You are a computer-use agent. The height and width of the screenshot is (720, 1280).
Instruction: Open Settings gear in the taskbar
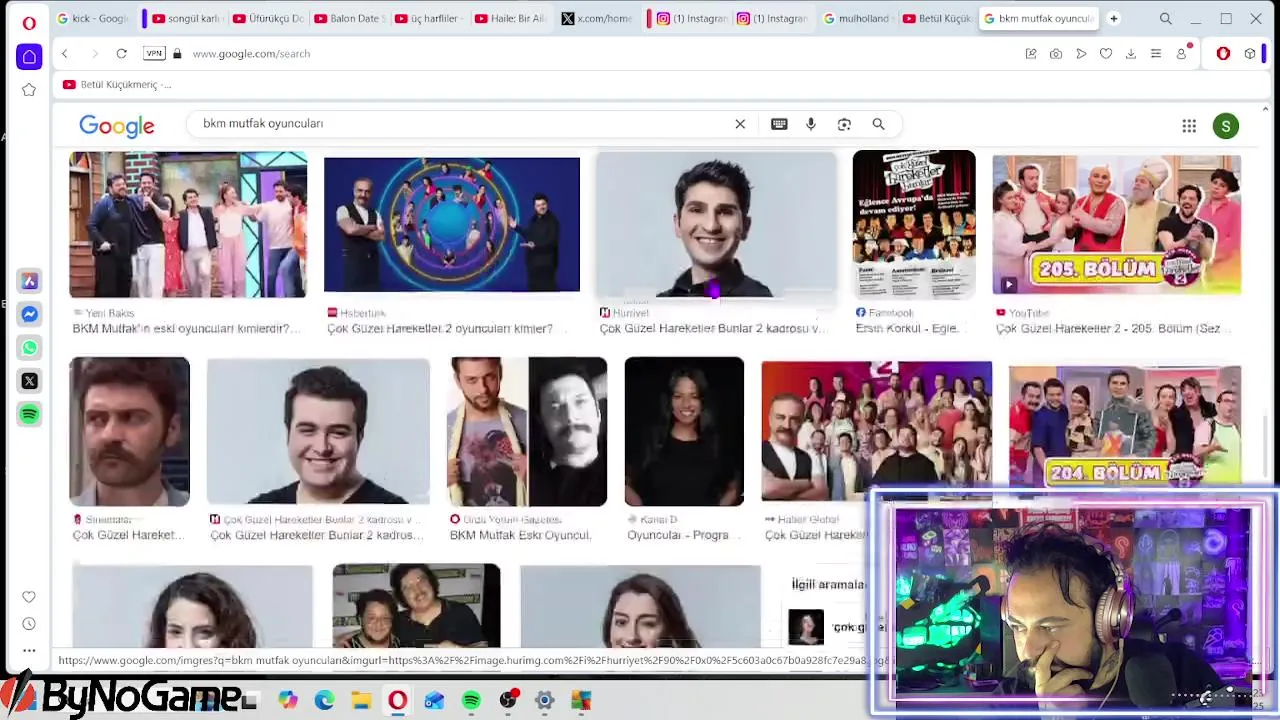544,700
